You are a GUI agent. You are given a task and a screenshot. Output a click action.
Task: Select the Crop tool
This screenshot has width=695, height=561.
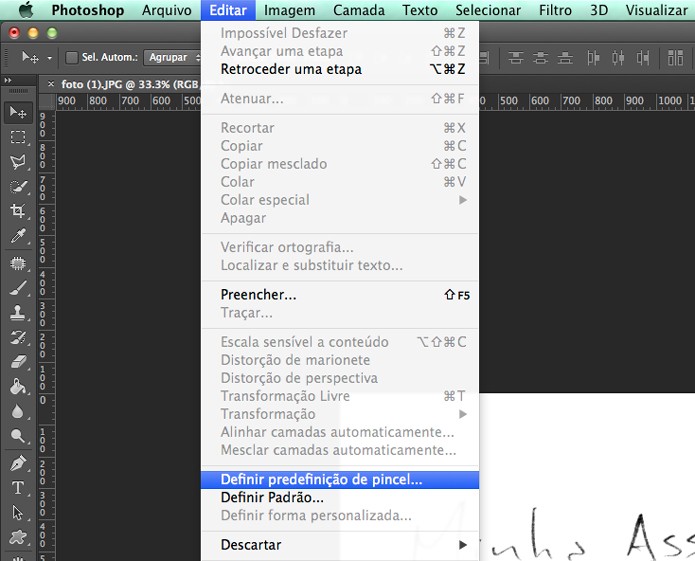18,211
